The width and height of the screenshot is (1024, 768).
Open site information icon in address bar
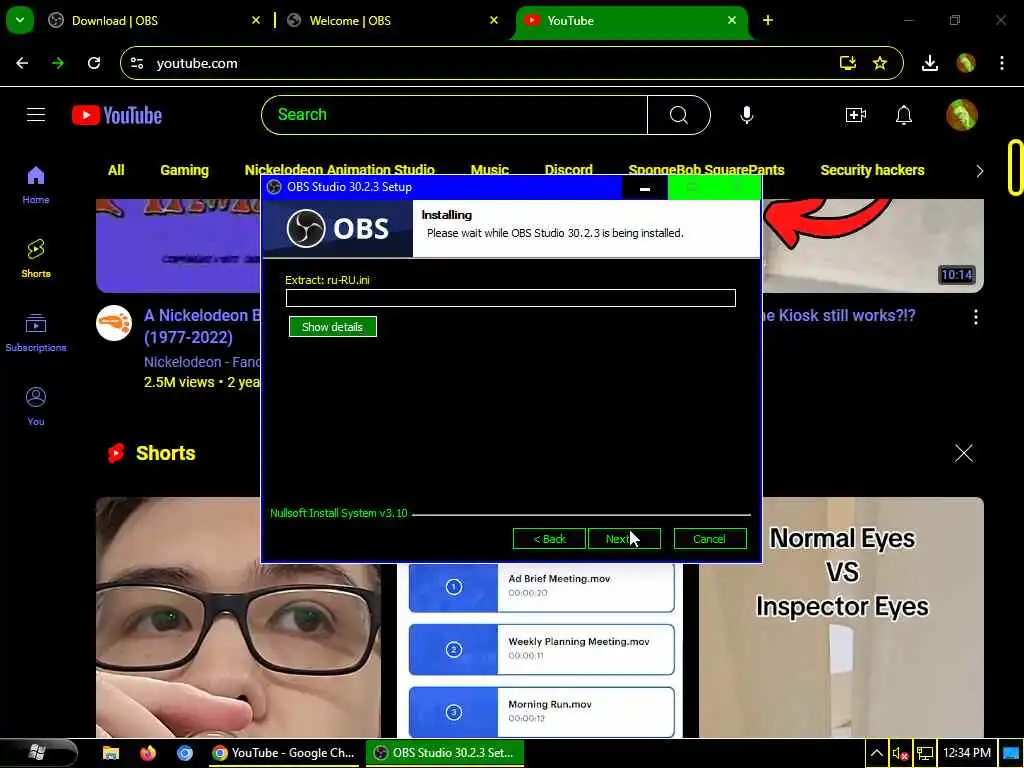click(x=137, y=63)
